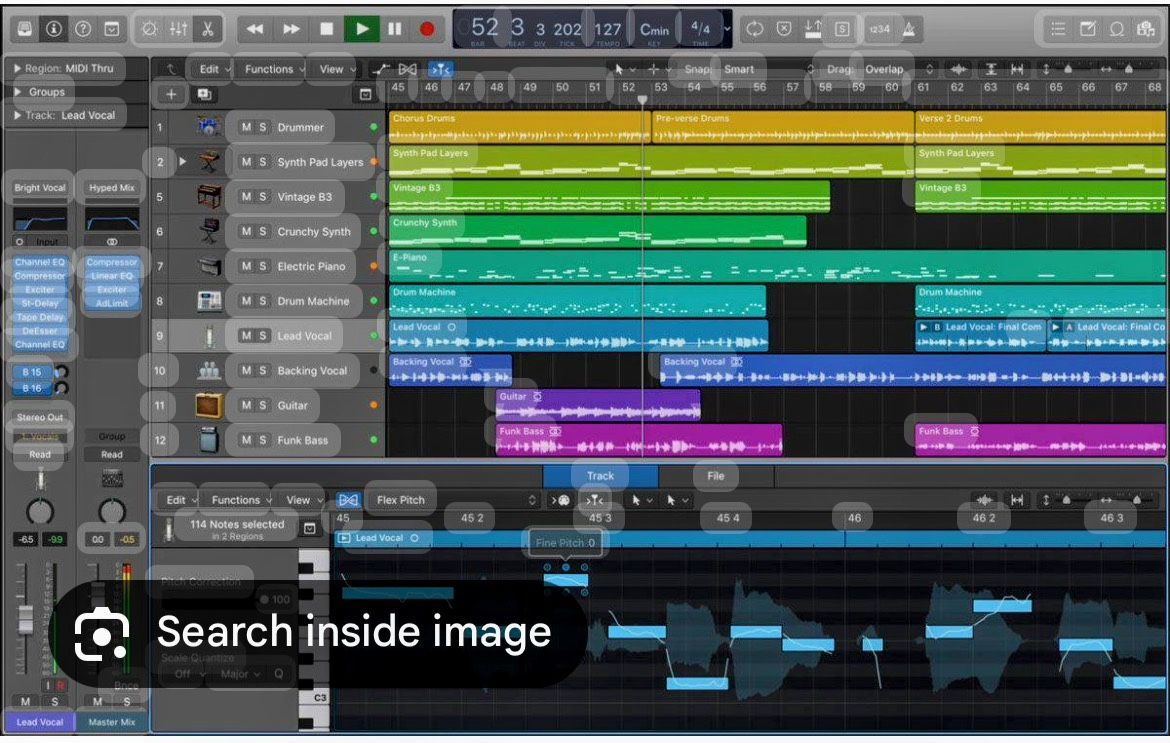Screen dimensions: 1170x743
Task: Toggle Show Flex icon in tracks area
Action: 407,69
